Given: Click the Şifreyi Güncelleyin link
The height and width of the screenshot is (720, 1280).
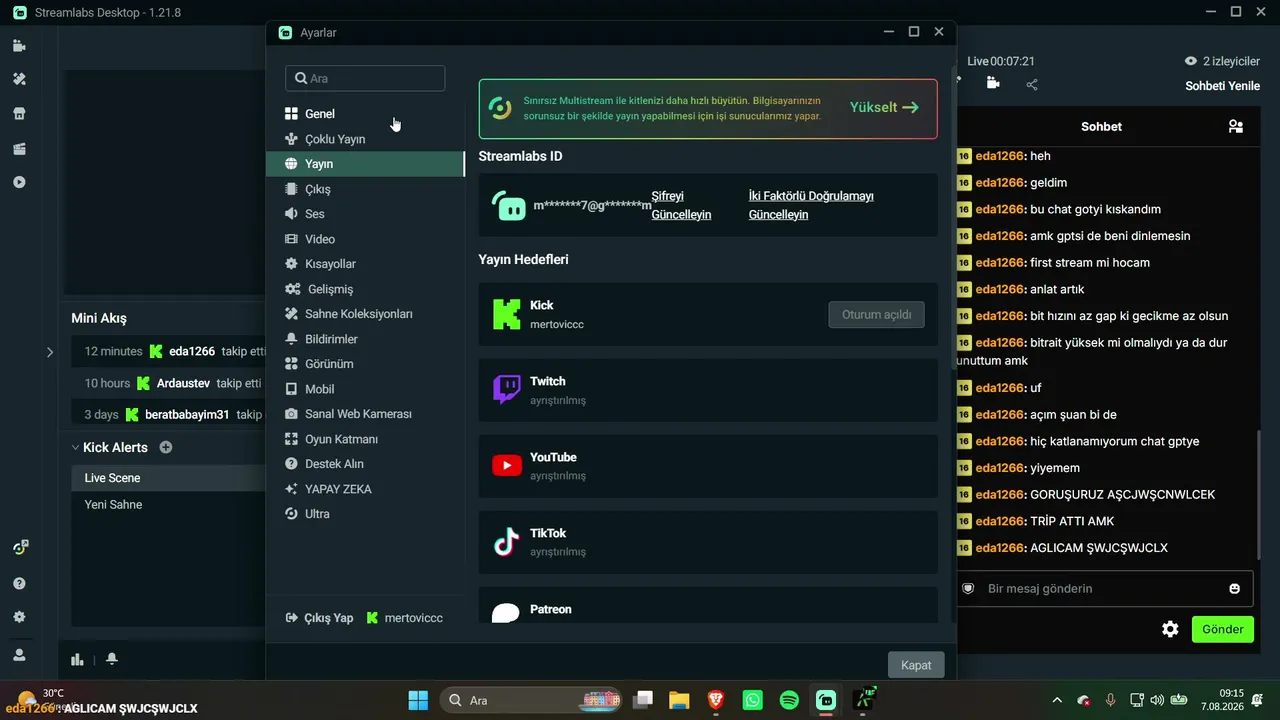Looking at the screenshot, I should [681, 205].
